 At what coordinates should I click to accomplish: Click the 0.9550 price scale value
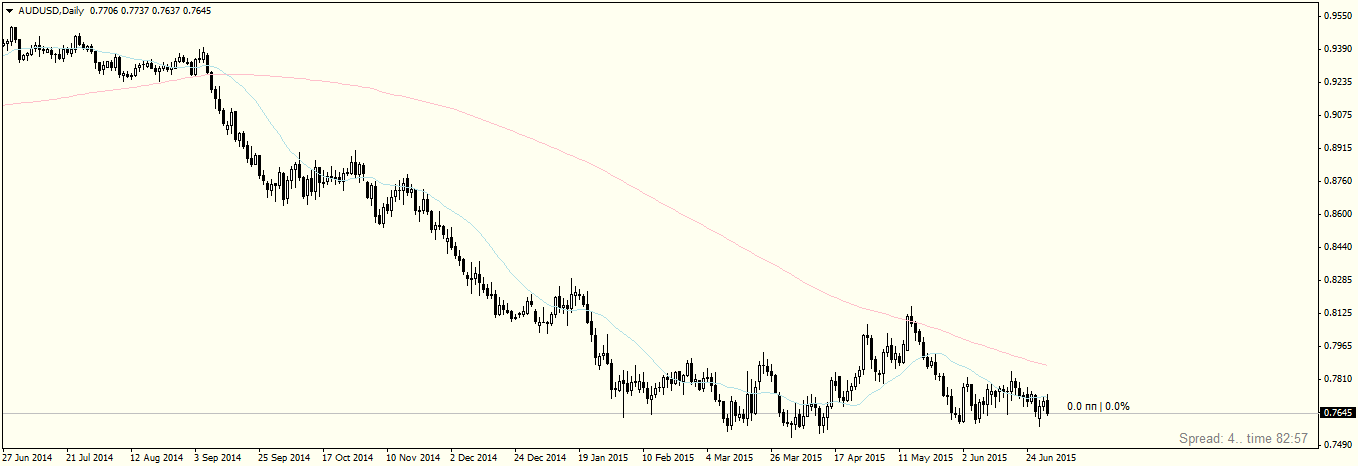tap(1338, 16)
